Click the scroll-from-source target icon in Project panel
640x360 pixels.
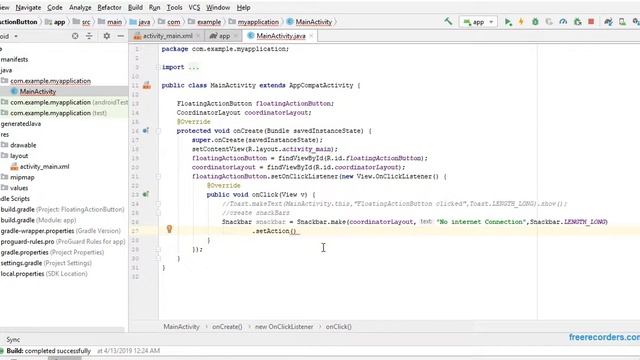pos(75,36)
